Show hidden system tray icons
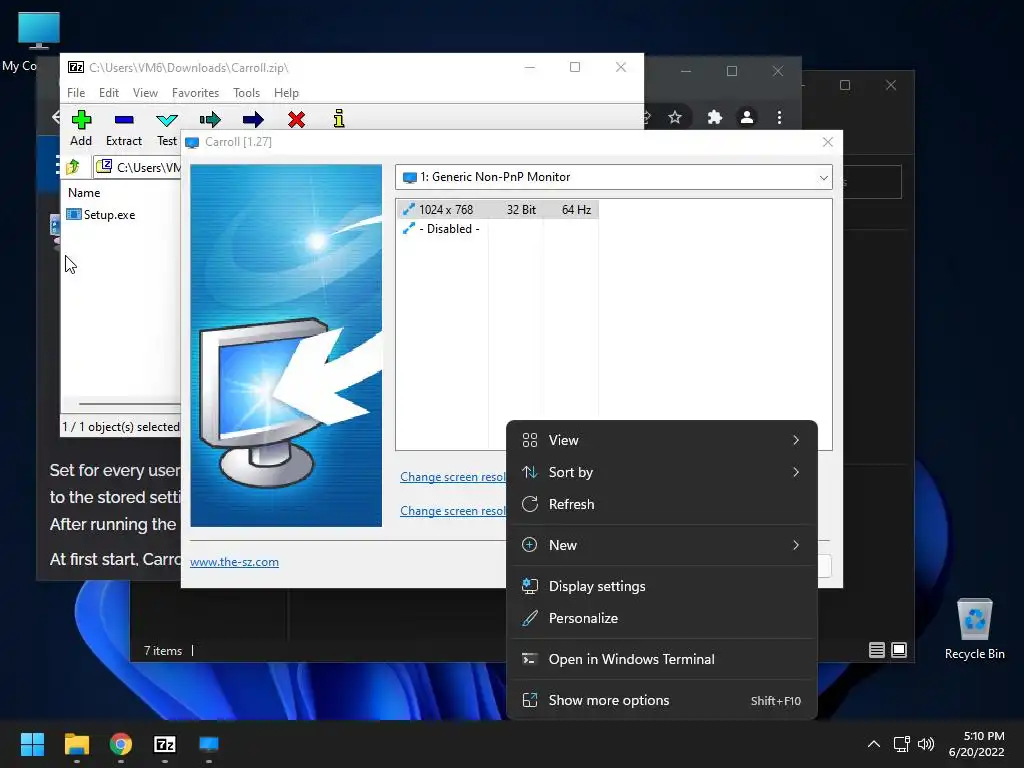Image resolution: width=1024 pixels, height=768 pixels. pos(873,744)
